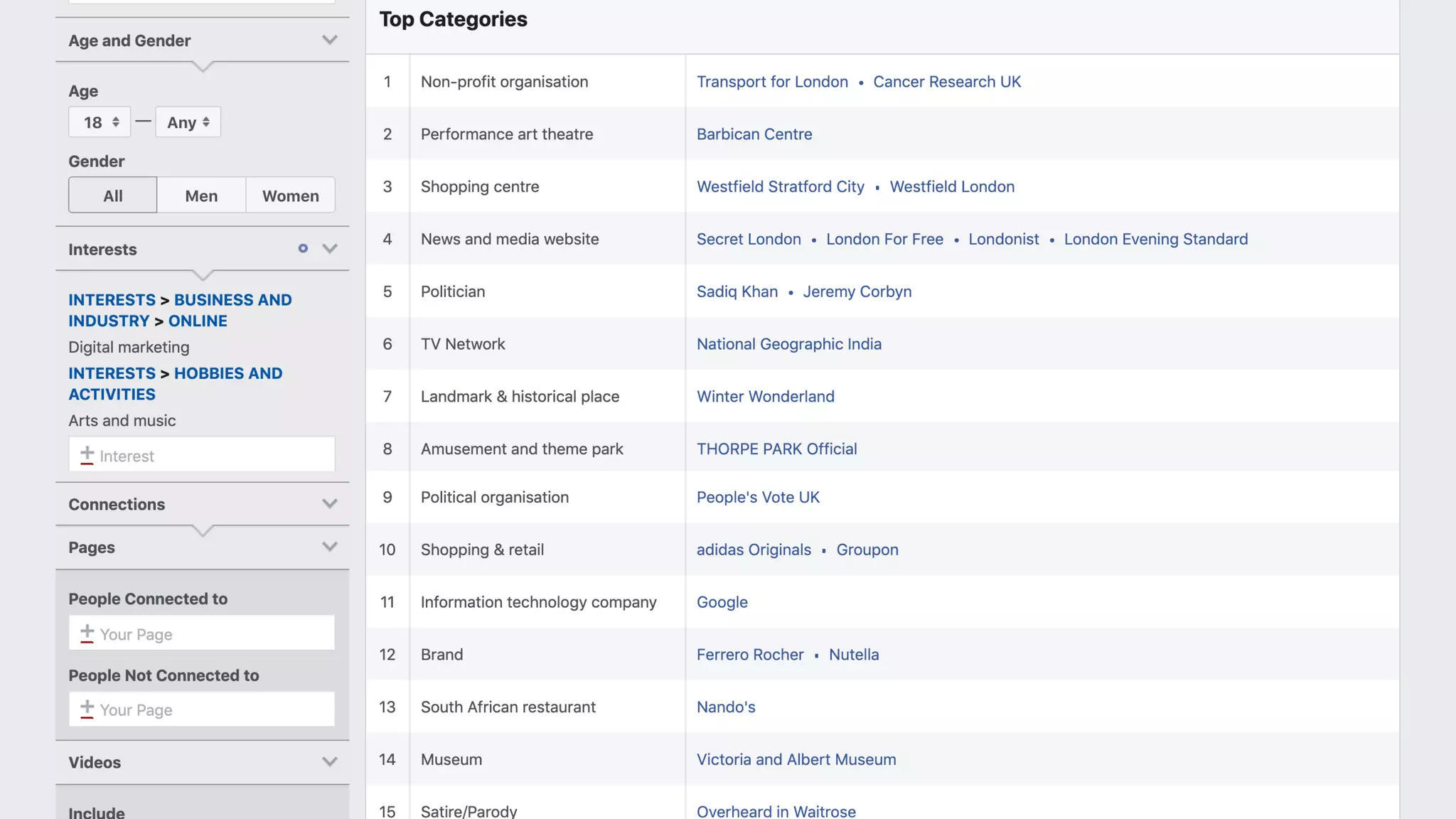Click the plus icon in Interest field
The width and height of the screenshot is (1456, 819).
pos(87,454)
